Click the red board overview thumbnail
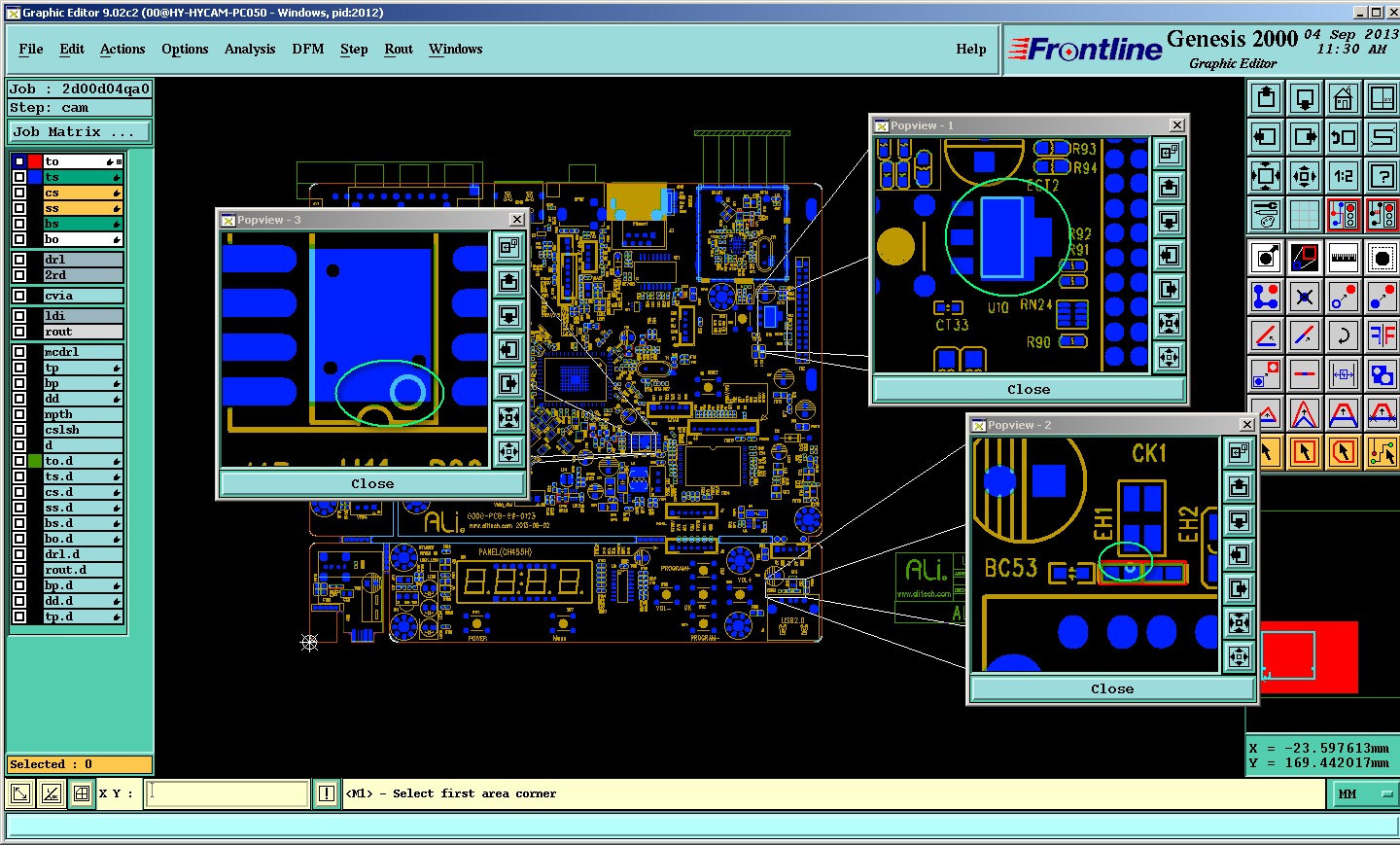The height and width of the screenshot is (845, 1400). coord(1309,657)
